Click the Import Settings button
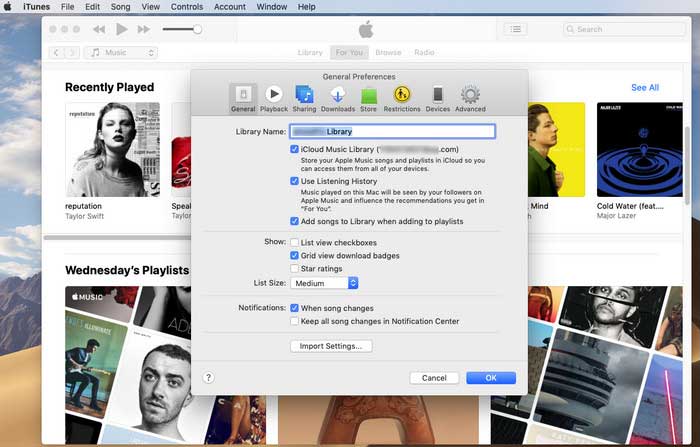The width and height of the screenshot is (700, 447). pos(331,346)
